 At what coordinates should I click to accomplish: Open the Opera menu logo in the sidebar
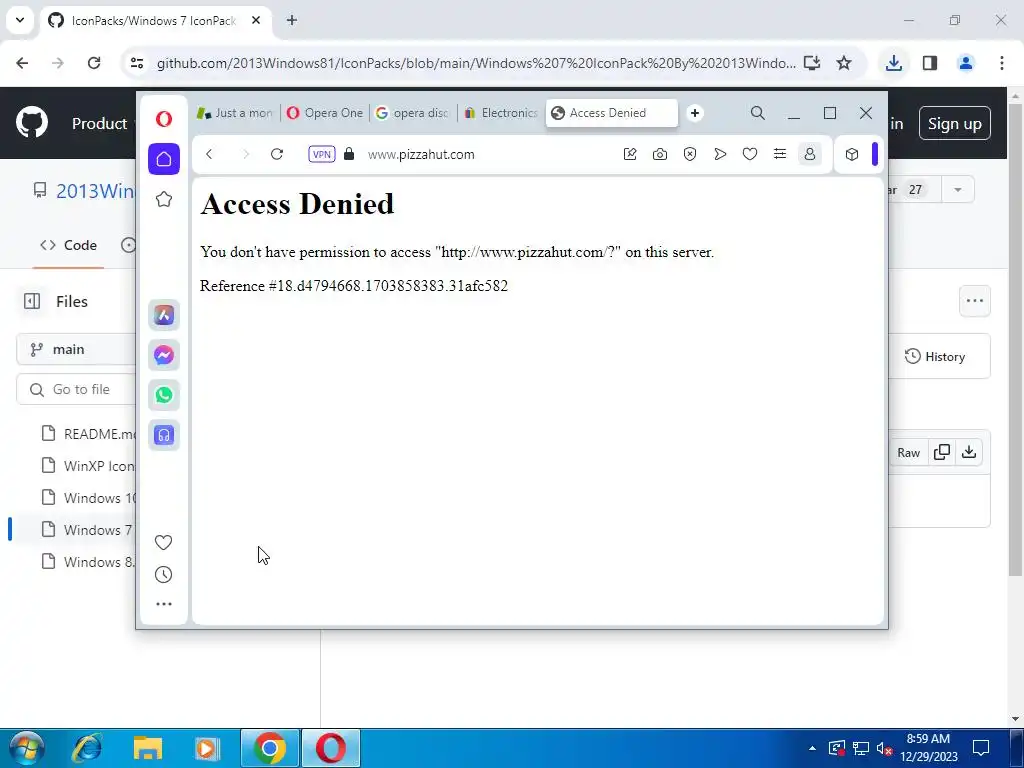coord(164,119)
